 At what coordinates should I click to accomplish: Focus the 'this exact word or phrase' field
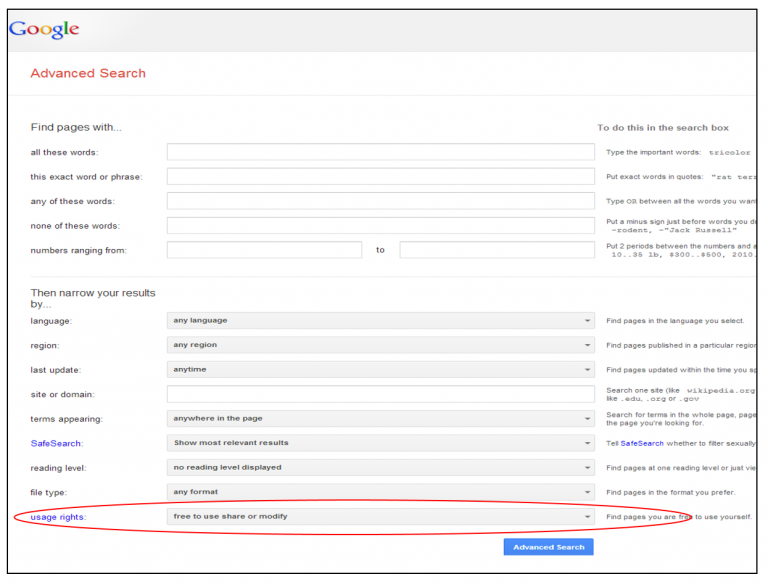pyautogui.click(x=380, y=177)
